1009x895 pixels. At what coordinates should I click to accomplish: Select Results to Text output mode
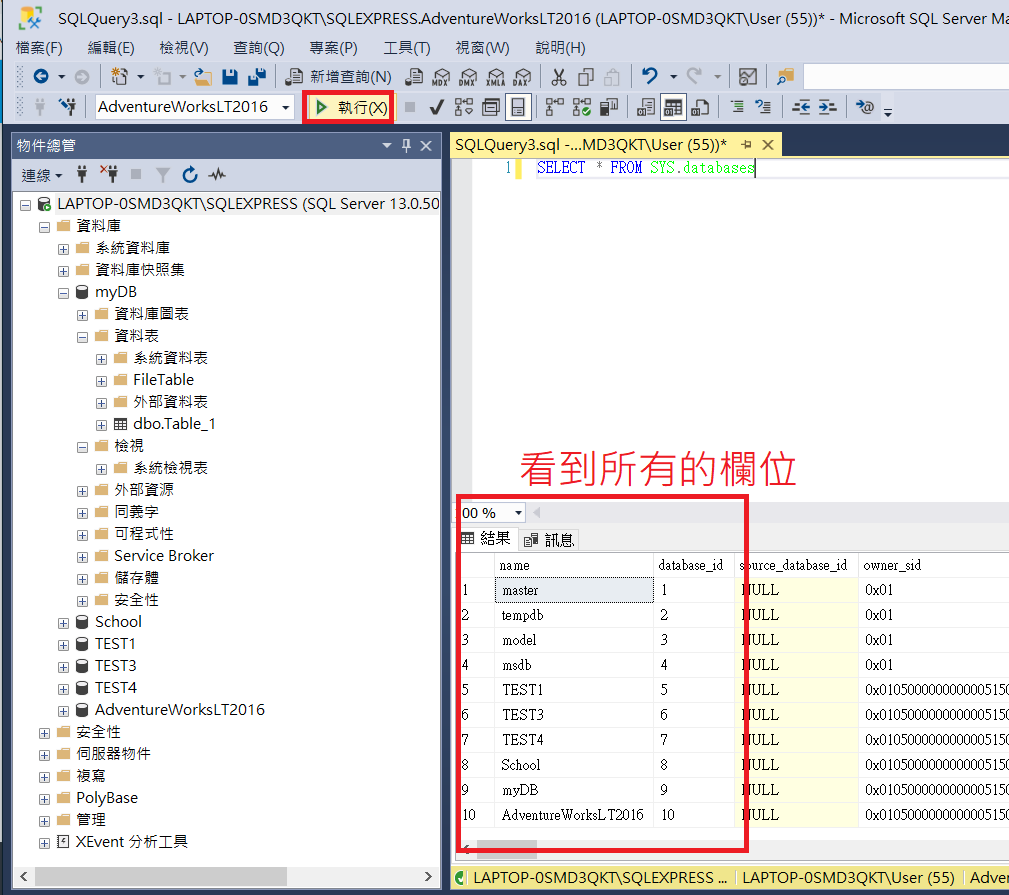(x=645, y=107)
